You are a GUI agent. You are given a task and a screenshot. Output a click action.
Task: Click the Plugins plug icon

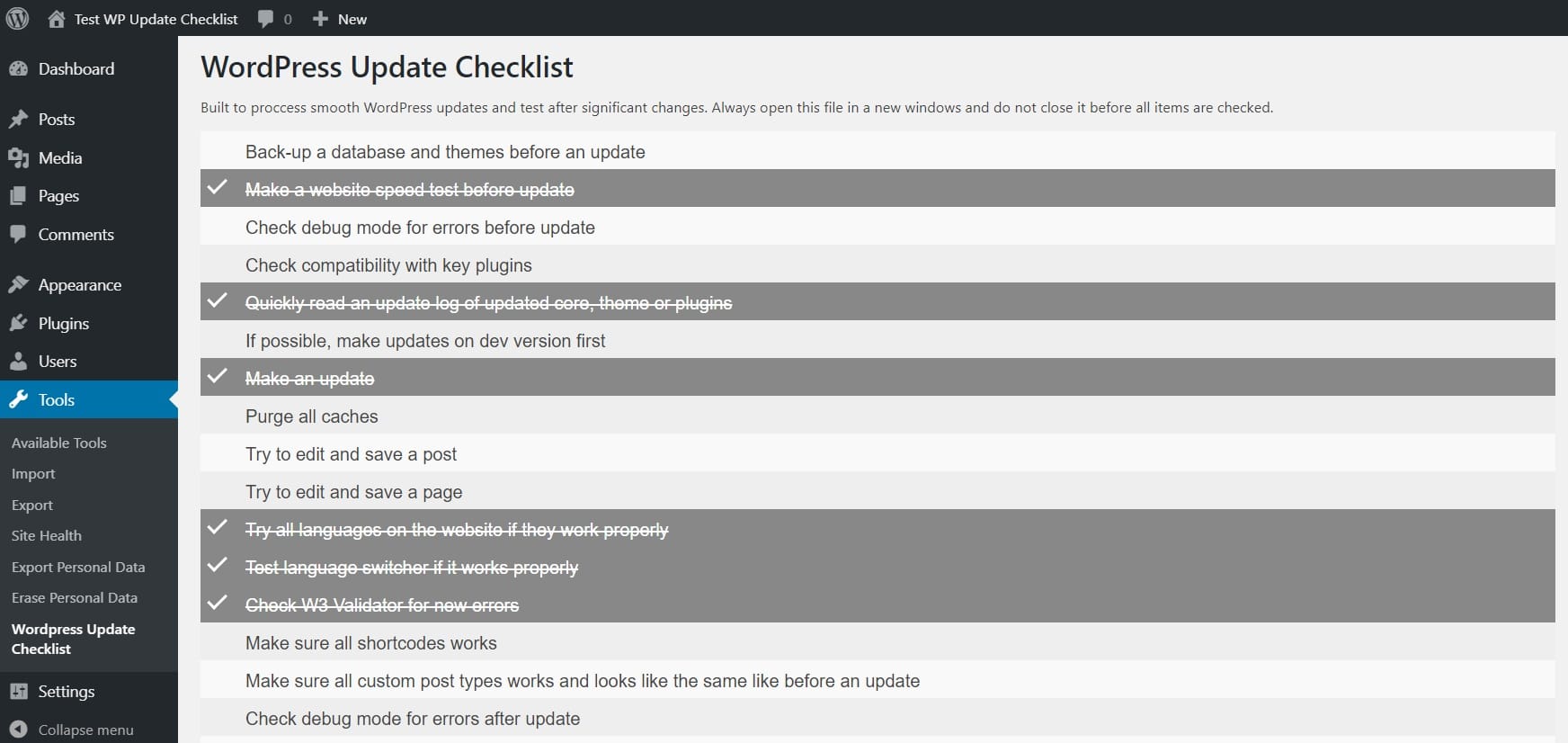[18, 324]
